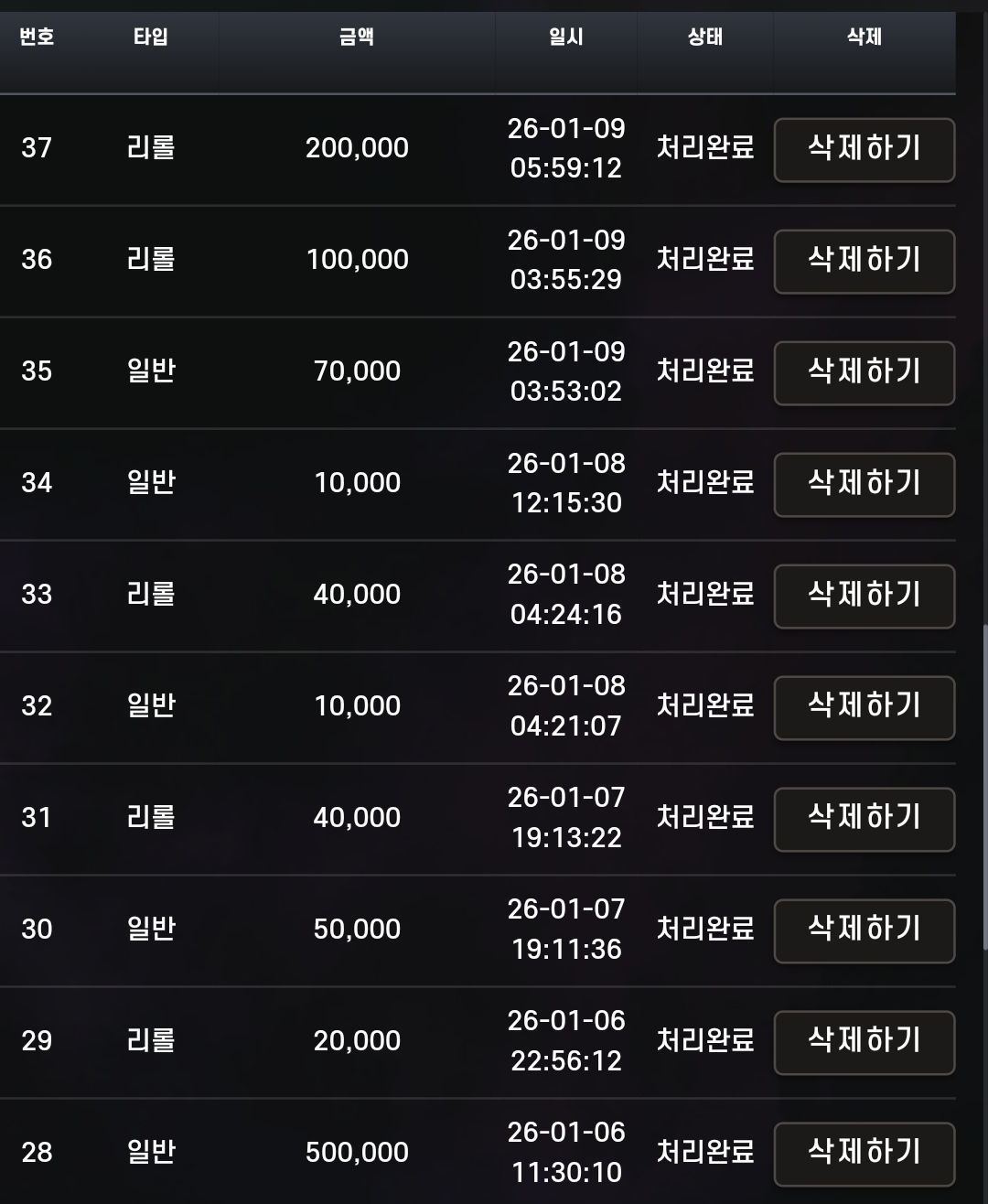Delete entry number 29
The height and width of the screenshot is (1204, 988).
[864, 1042]
